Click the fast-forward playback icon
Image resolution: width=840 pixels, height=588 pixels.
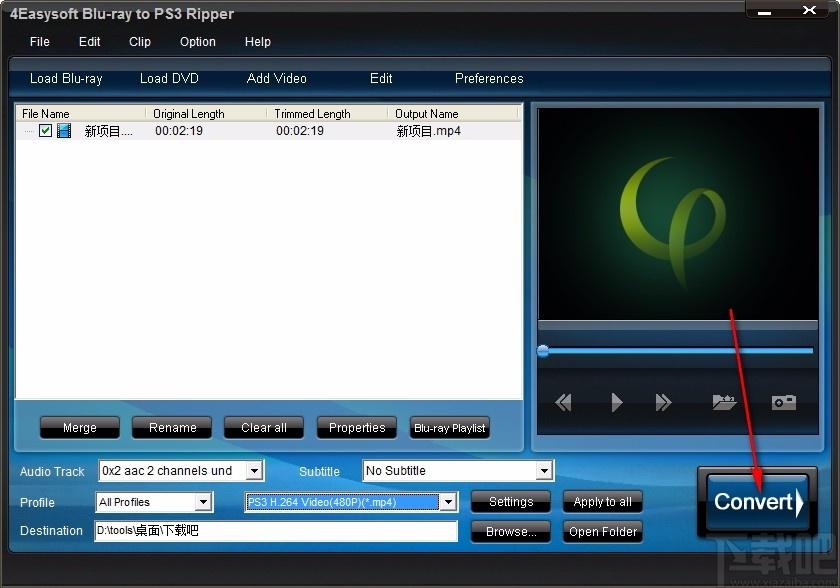tap(663, 402)
